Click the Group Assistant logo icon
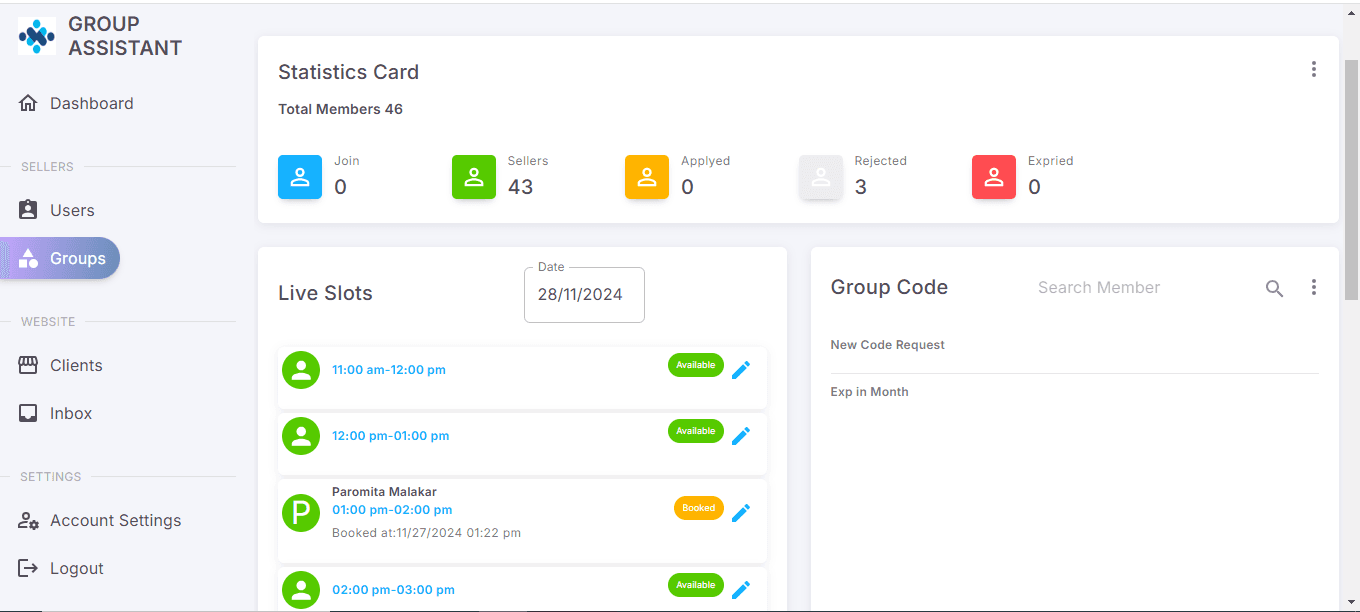 [x=37, y=36]
